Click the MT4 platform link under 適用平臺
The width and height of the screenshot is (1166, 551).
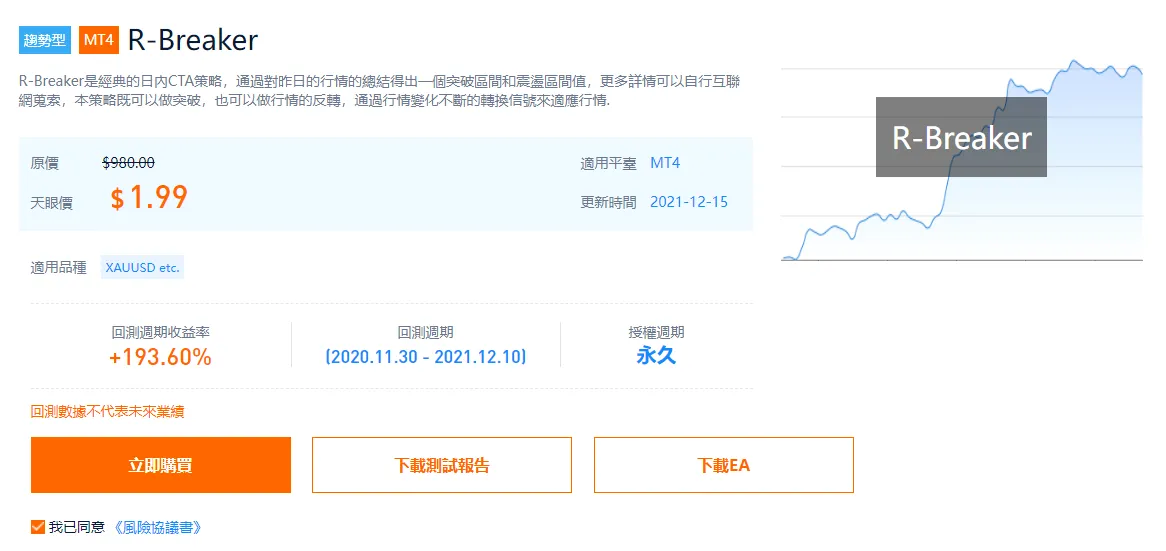(665, 163)
